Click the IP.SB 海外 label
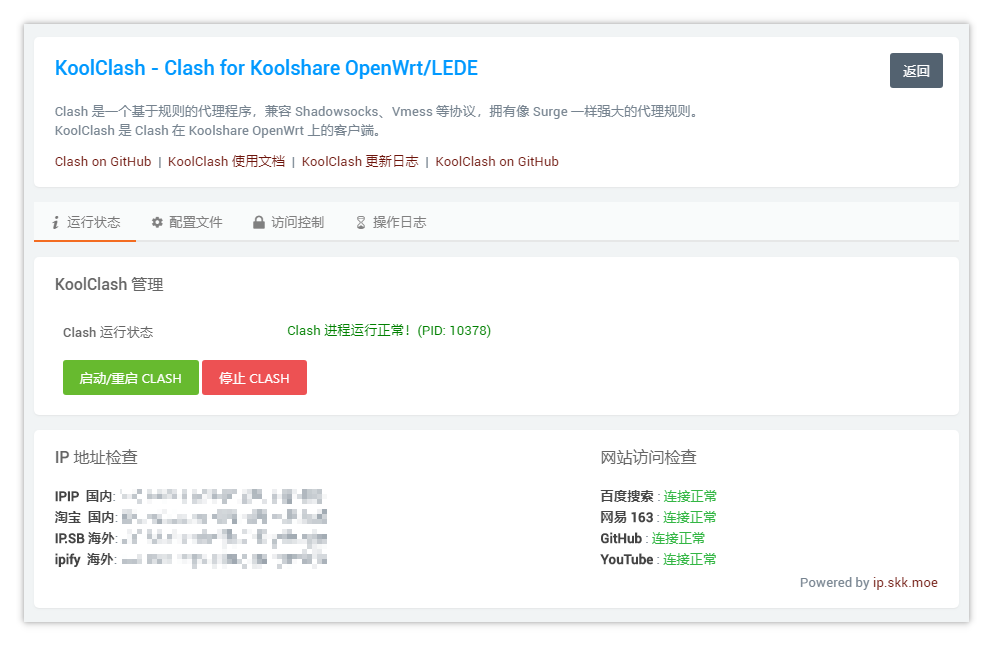 86,539
